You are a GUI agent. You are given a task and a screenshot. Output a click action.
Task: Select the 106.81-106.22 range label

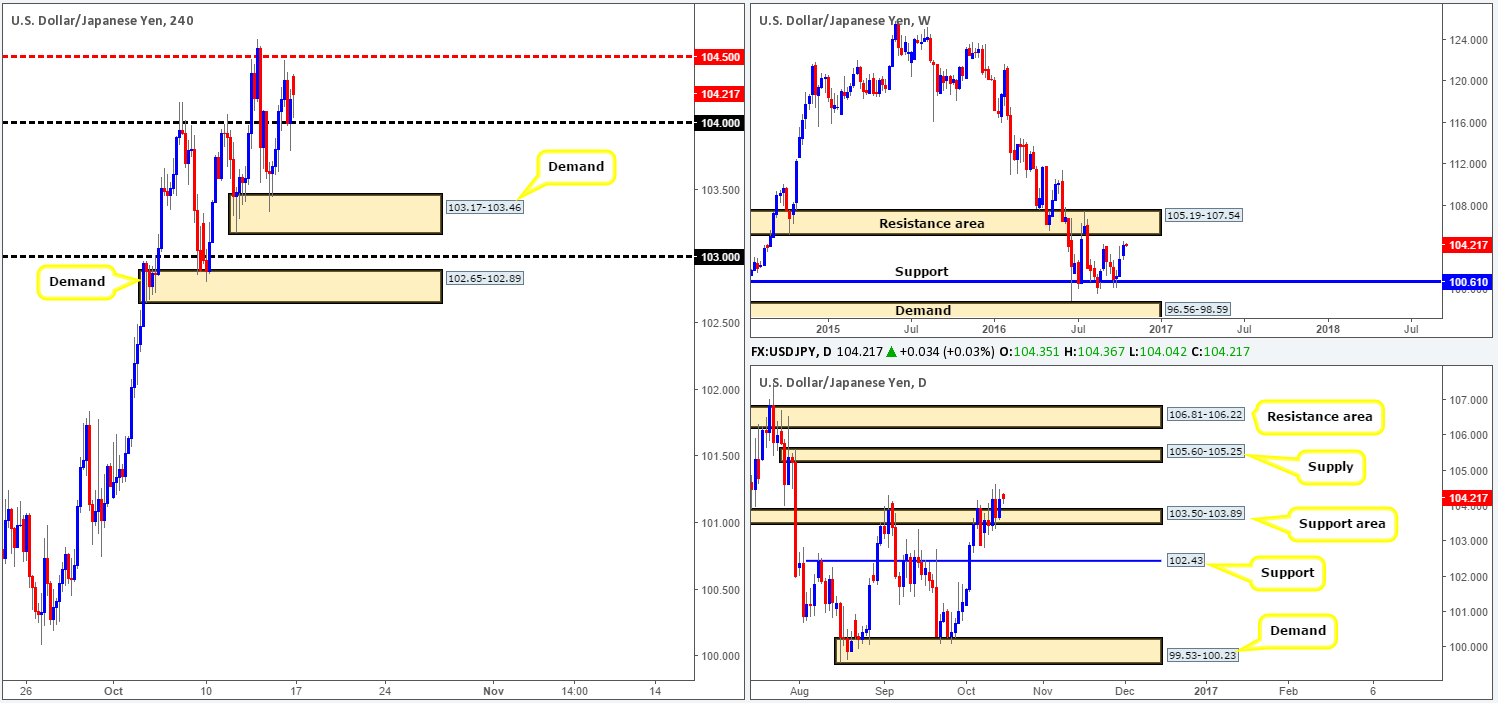click(1205, 414)
